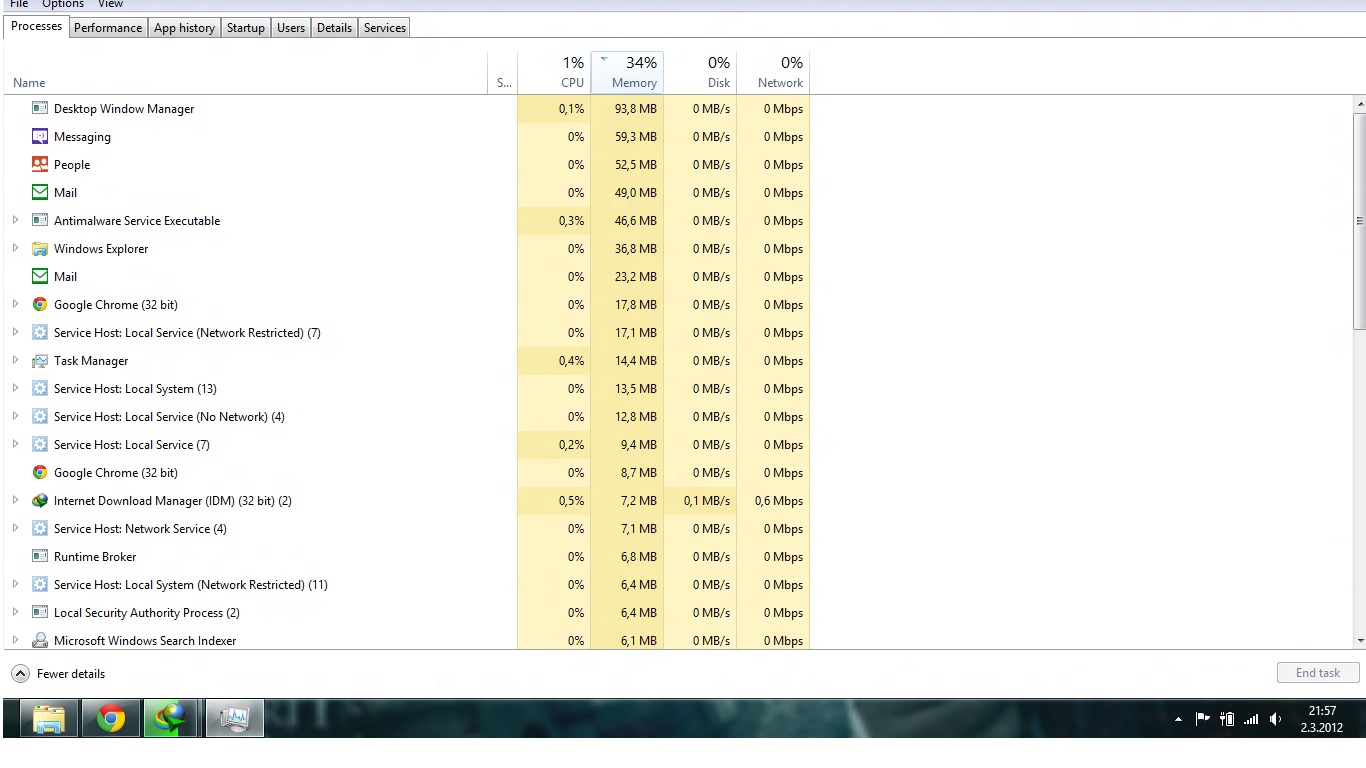Click the scroll down arrow of process list
The image size is (1366, 768).
1360,641
